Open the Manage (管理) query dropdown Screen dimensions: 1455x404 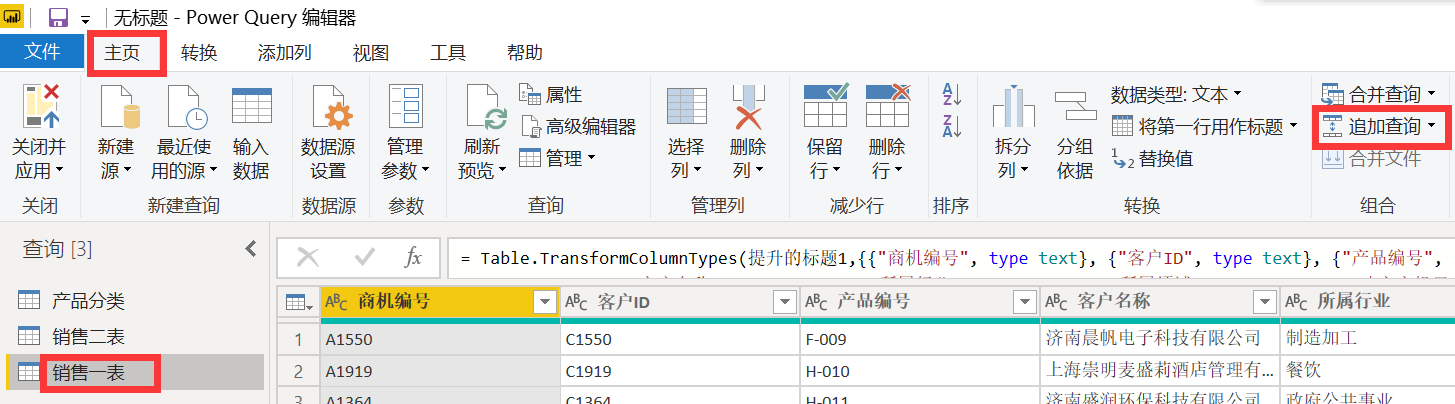pos(558,158)
